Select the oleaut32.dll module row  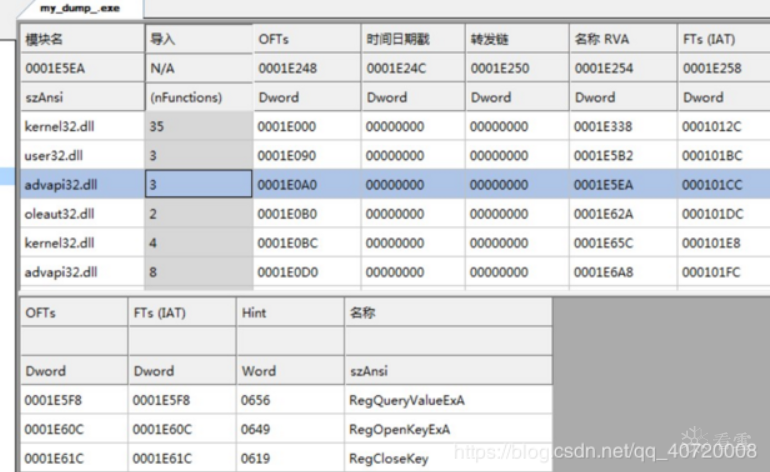click(x=395, y=214)
